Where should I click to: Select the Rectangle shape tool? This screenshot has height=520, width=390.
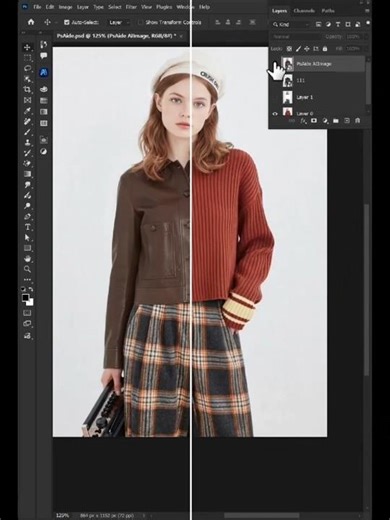click(x=27, y=248)
